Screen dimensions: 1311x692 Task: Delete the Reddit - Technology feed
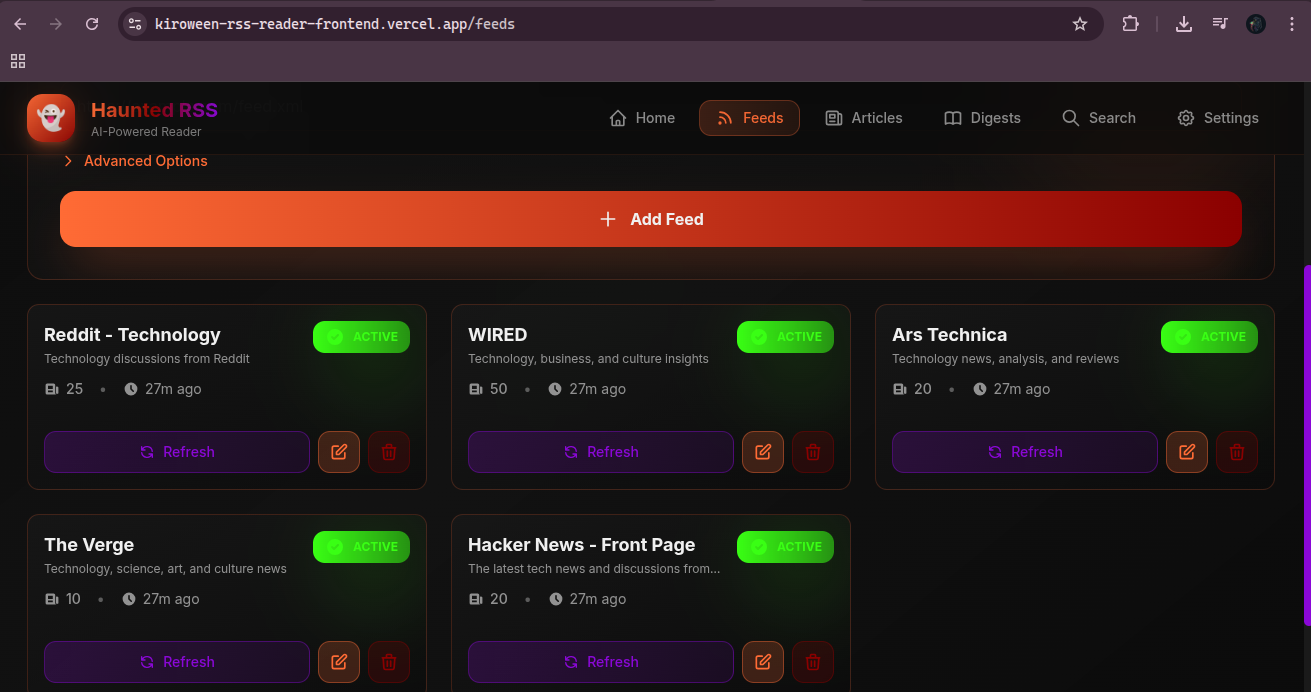click(x=389, y=452)
